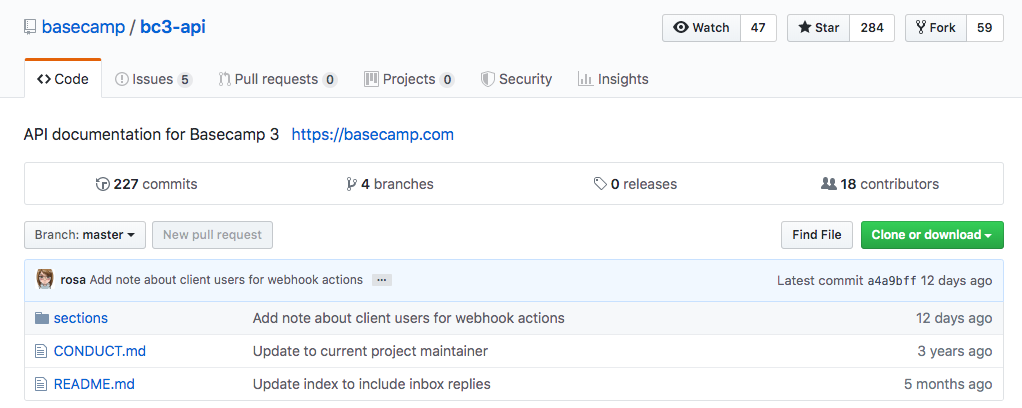The height and width of the screenshot is (408, 1022).
Task: Visit the https://basecamp.com link
Action: coord(373,135)
